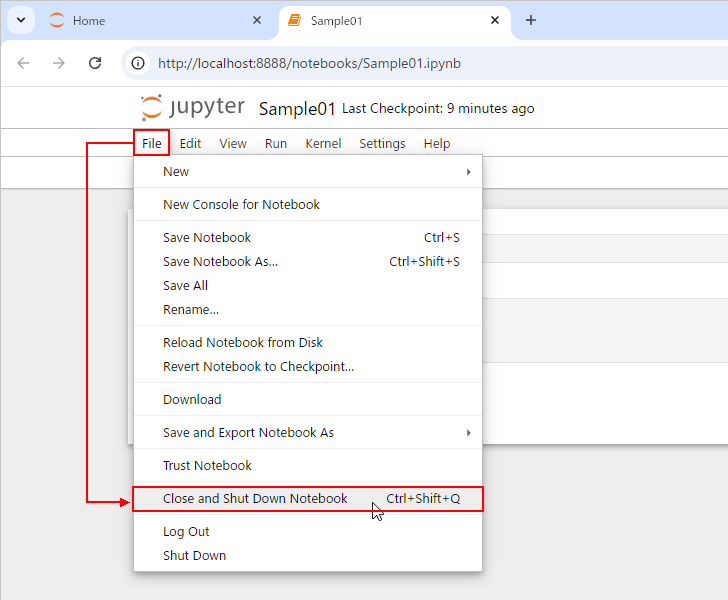Open the Edit menu
The image size is (728, 600).
pos(190,143)
